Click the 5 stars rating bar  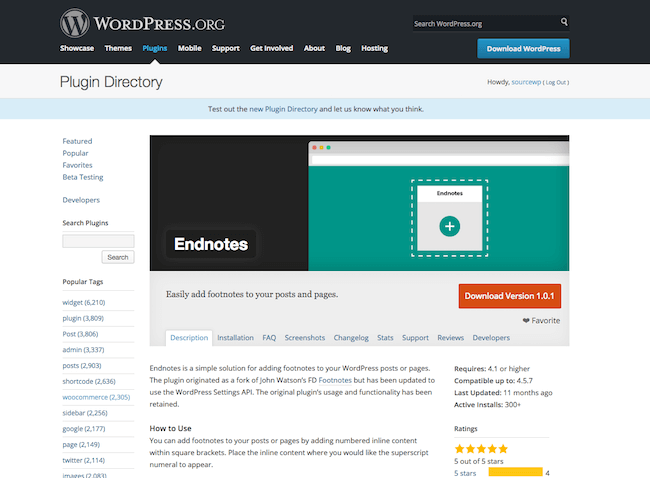click(x=515, y=472)
